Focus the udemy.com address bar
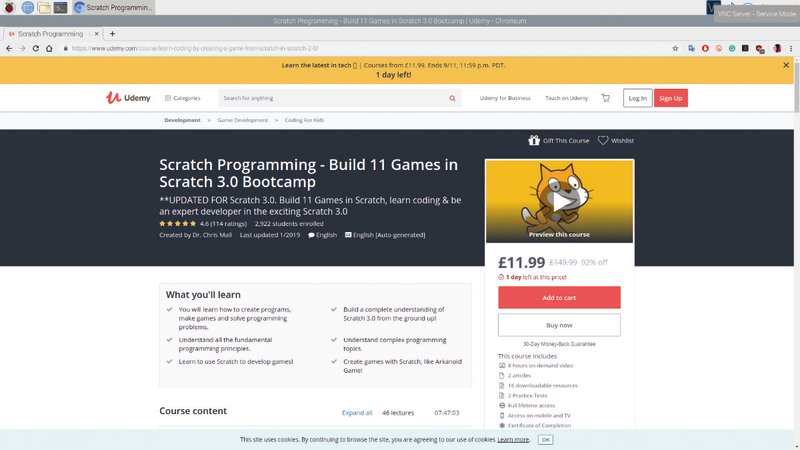The image size is (800, 450). click(x=367, y=48)
